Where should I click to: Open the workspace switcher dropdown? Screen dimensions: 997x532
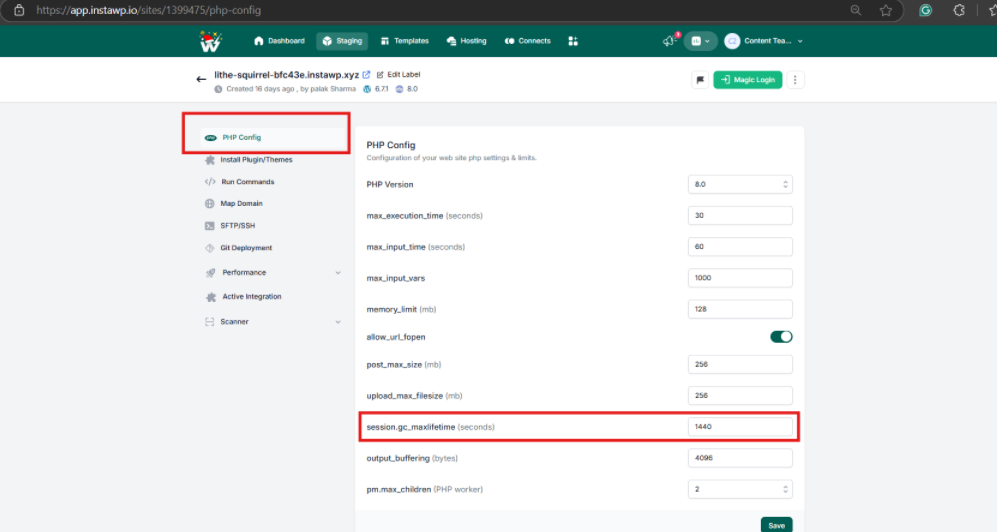(x=700, y=41)
